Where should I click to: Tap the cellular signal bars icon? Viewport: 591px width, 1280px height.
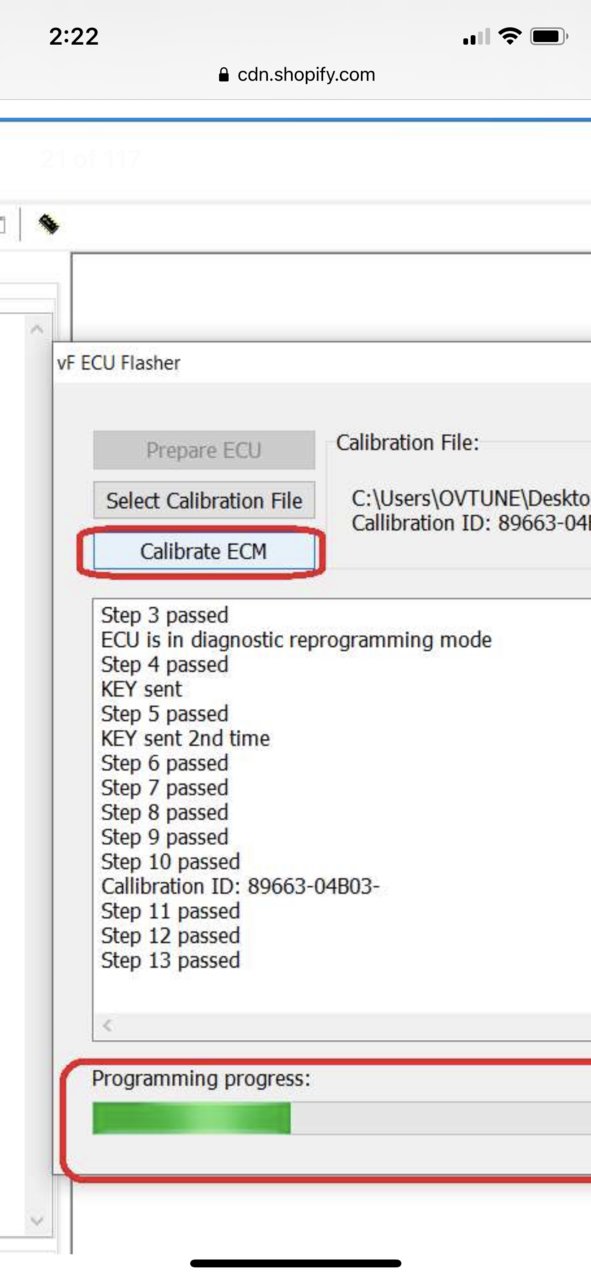pos(476,38)
